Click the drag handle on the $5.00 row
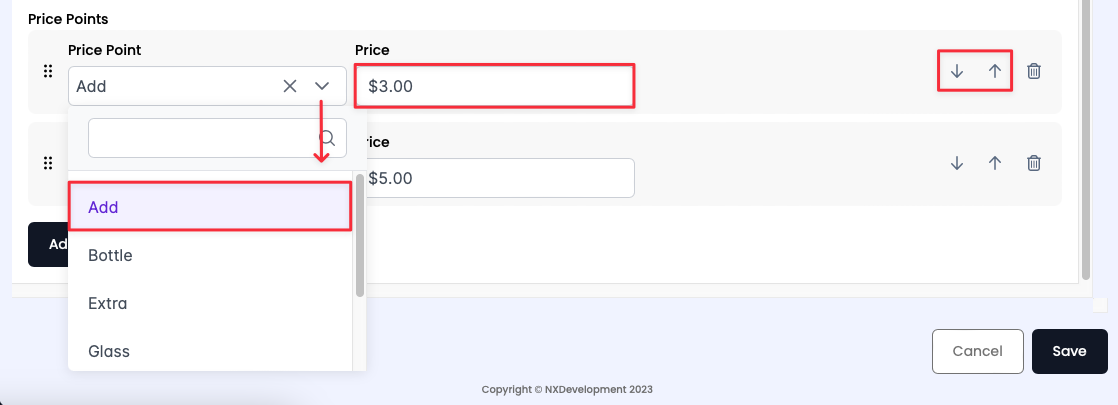Image resolution: width=1118 pixels, height=405 pixels. [x=47, y=163]
